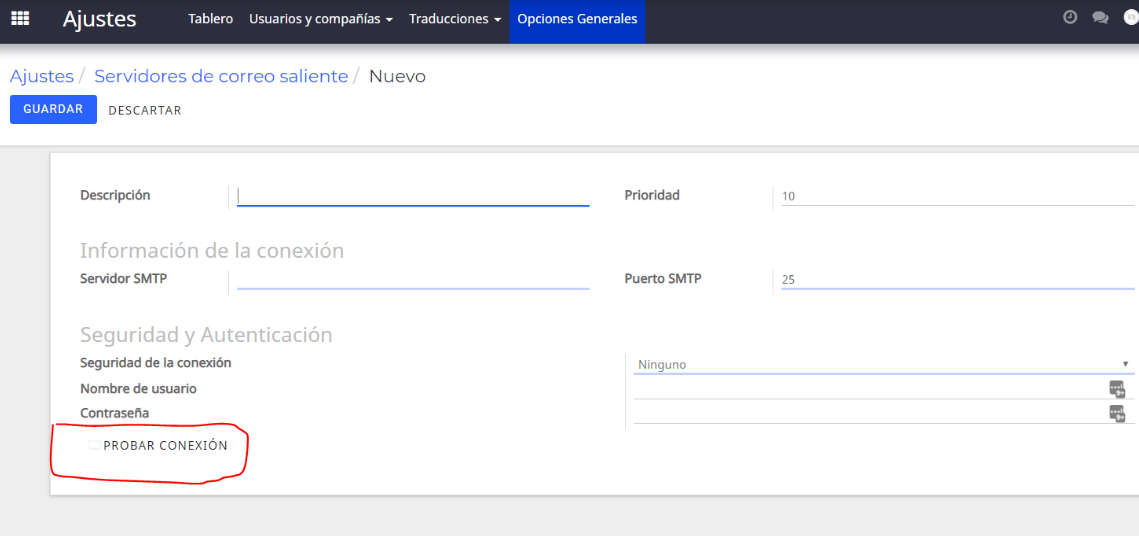Screen dimensions: 1139x536
Task: Click the Contraseña label
Action: point(115,413)
